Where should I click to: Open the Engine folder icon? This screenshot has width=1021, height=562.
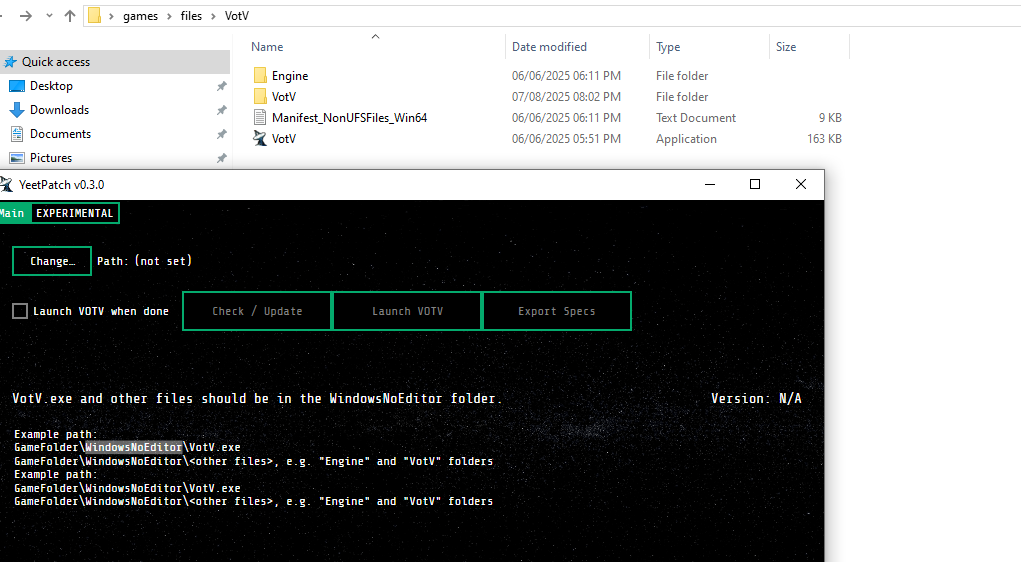[260, 76]
